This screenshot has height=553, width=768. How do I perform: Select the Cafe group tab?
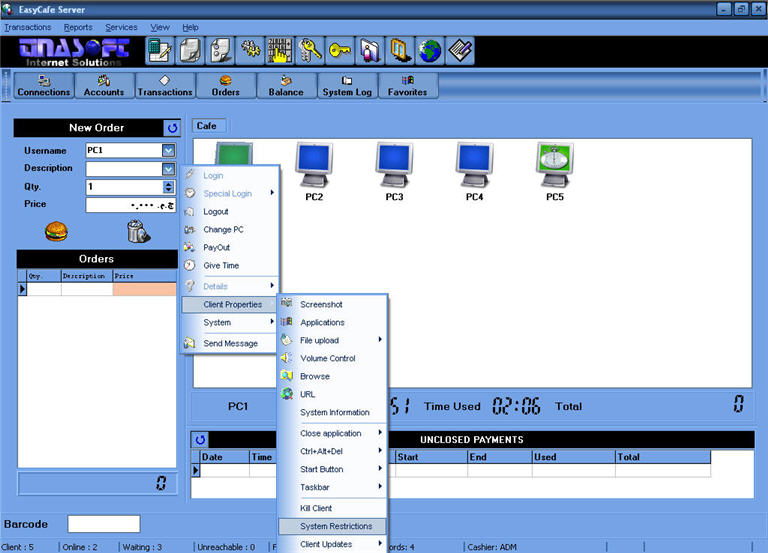[x=209, y=126]
